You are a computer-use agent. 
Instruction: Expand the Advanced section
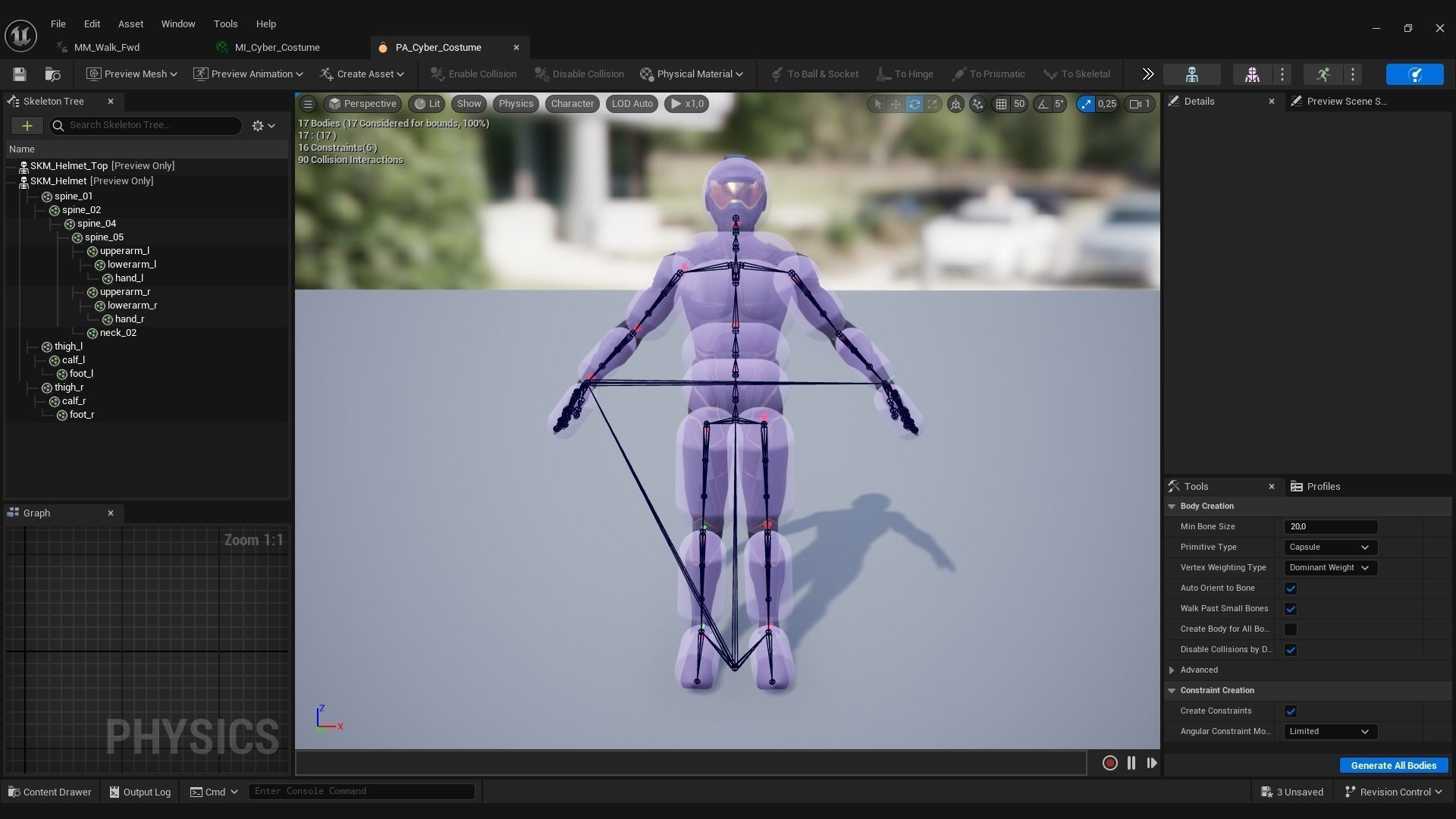1172,670
